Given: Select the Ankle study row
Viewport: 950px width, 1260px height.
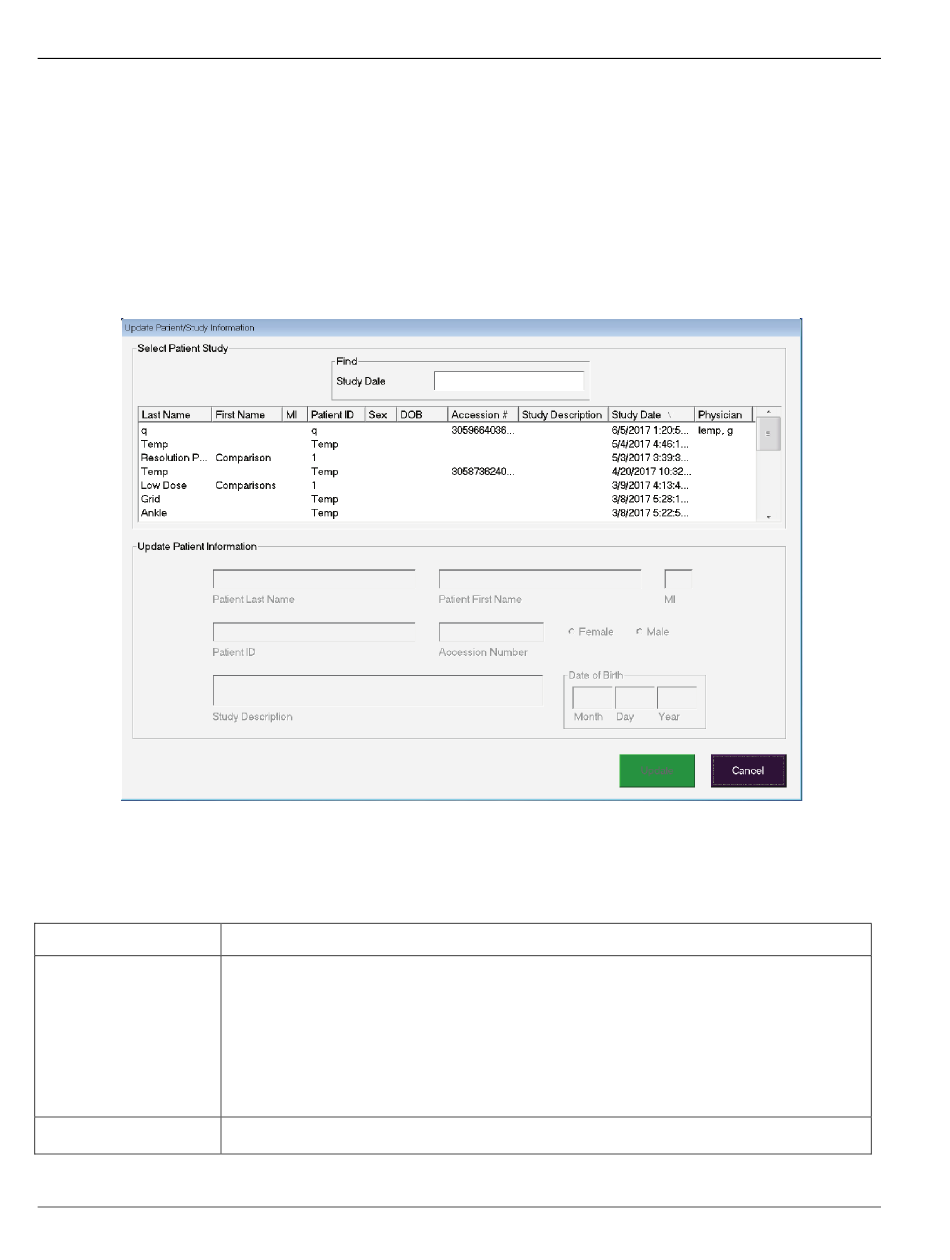Looking at the screenshot, I should 446,513.
